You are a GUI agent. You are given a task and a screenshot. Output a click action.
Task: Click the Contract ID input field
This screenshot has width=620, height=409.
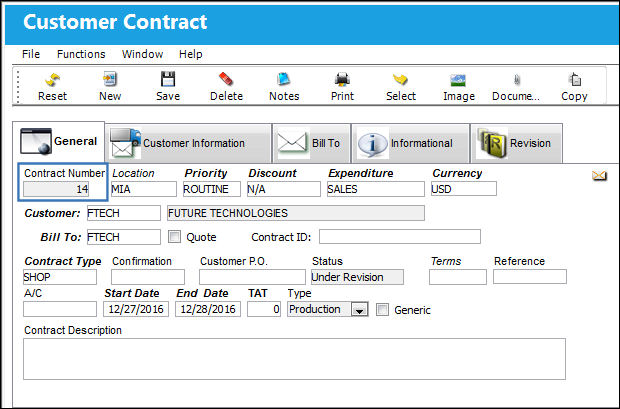click(400, 237)
